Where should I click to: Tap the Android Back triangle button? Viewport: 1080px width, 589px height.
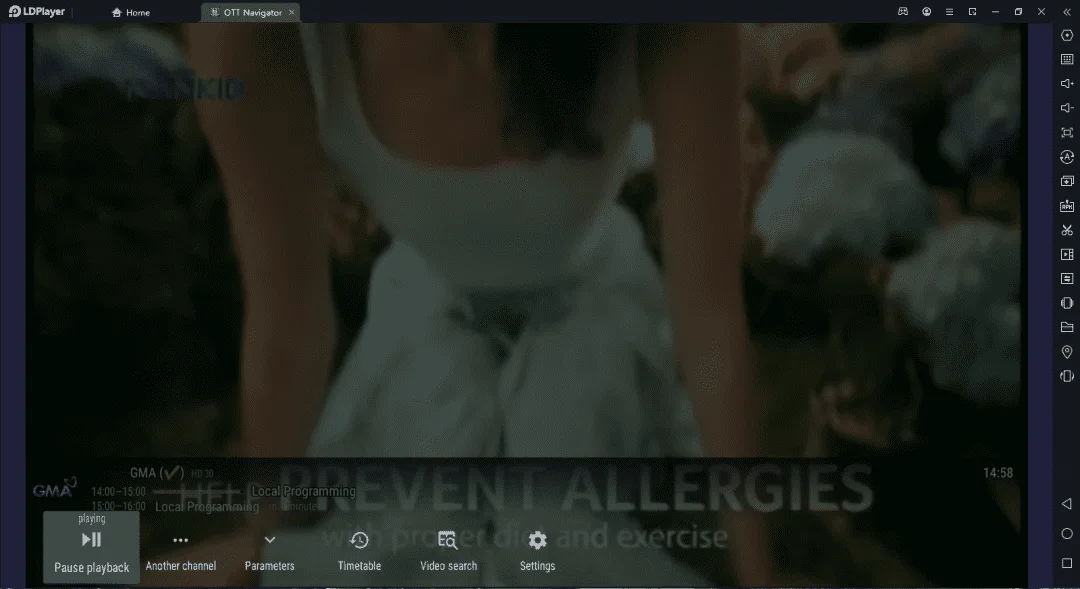1067,504
